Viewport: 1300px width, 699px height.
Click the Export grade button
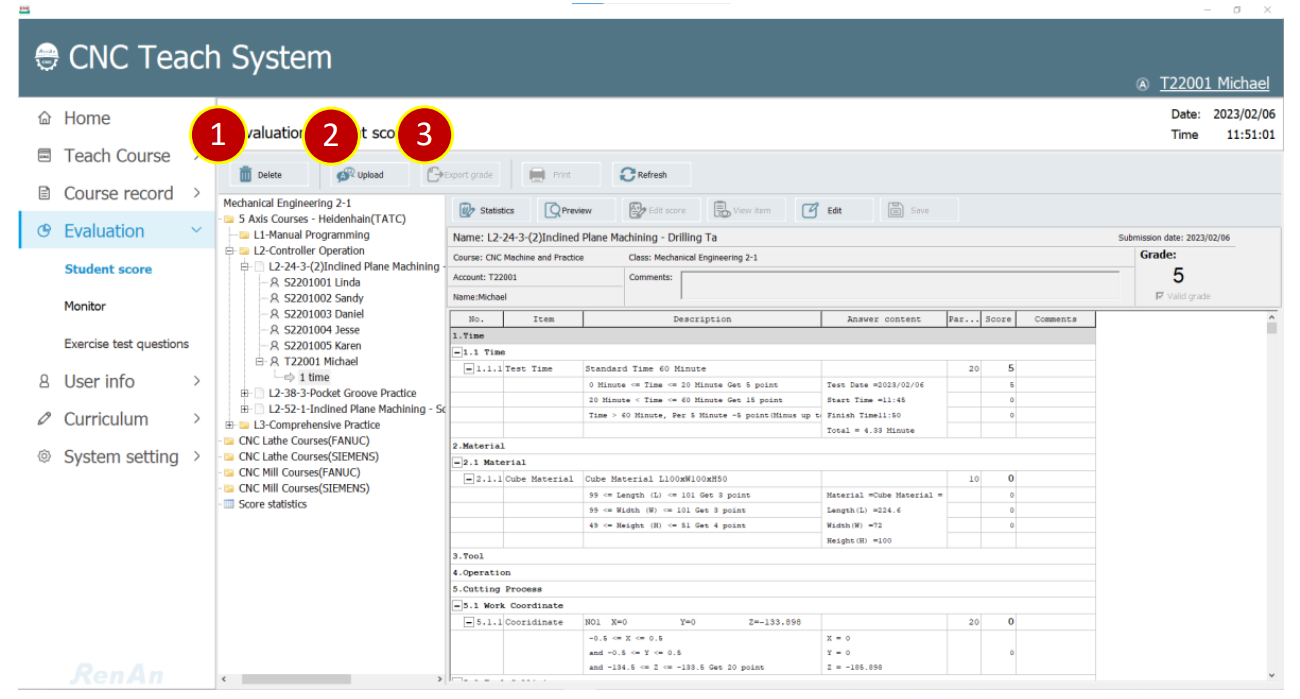[460, 175]
